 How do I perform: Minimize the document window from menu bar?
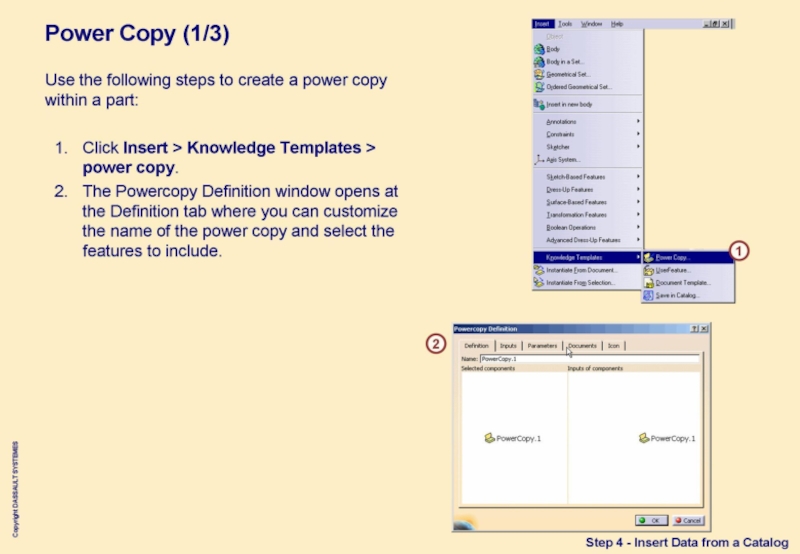click(707, 24)
